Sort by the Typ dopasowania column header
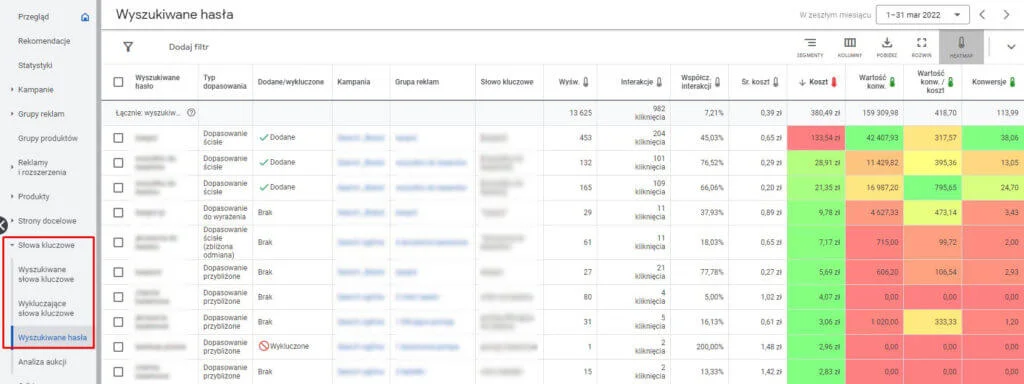Viewport: 1024px width, 384px height. [225, 82]
